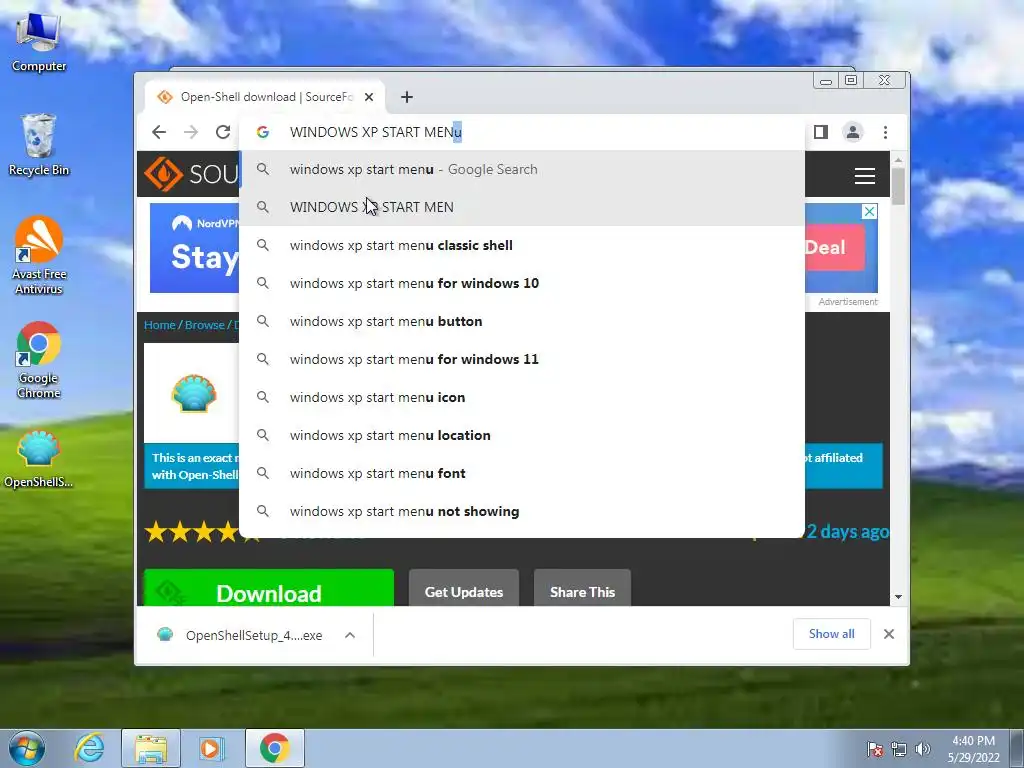Pick 'windows xp start menu button' suggestion
This screenshot has height=768, width=1024.
(x=522, y=321)
